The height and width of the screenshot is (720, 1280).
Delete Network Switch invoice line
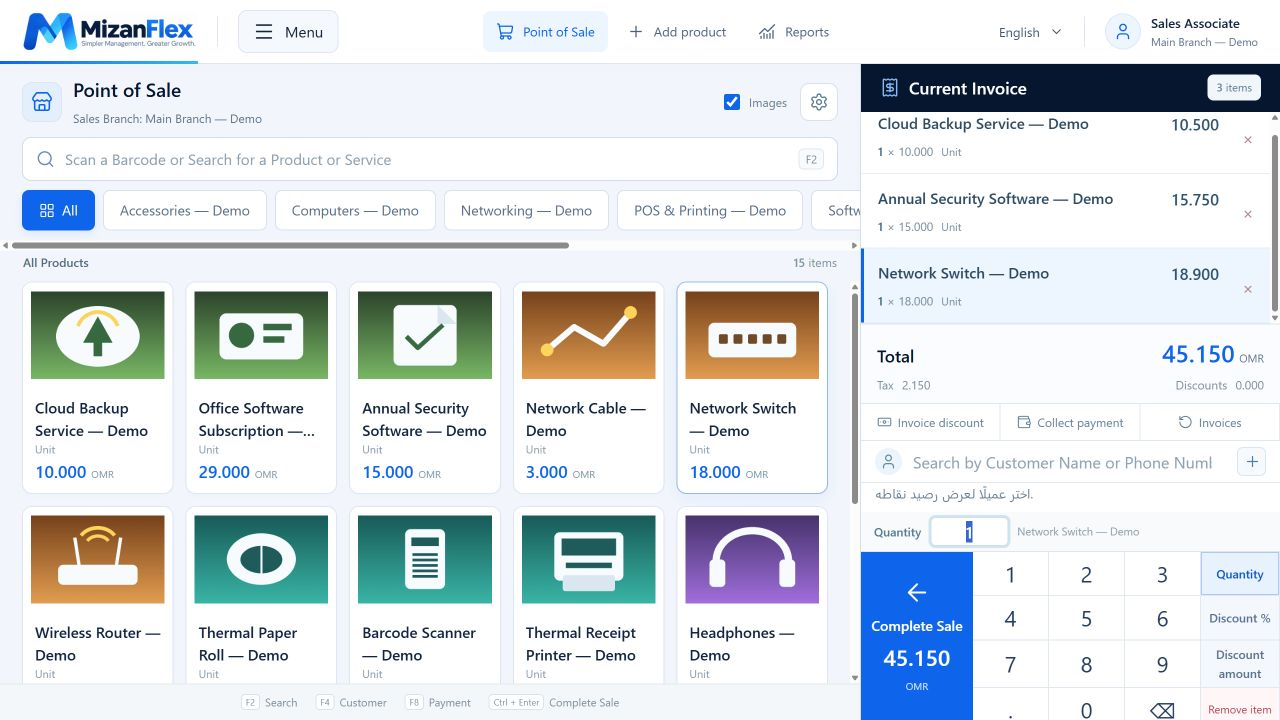(1248, 289)
